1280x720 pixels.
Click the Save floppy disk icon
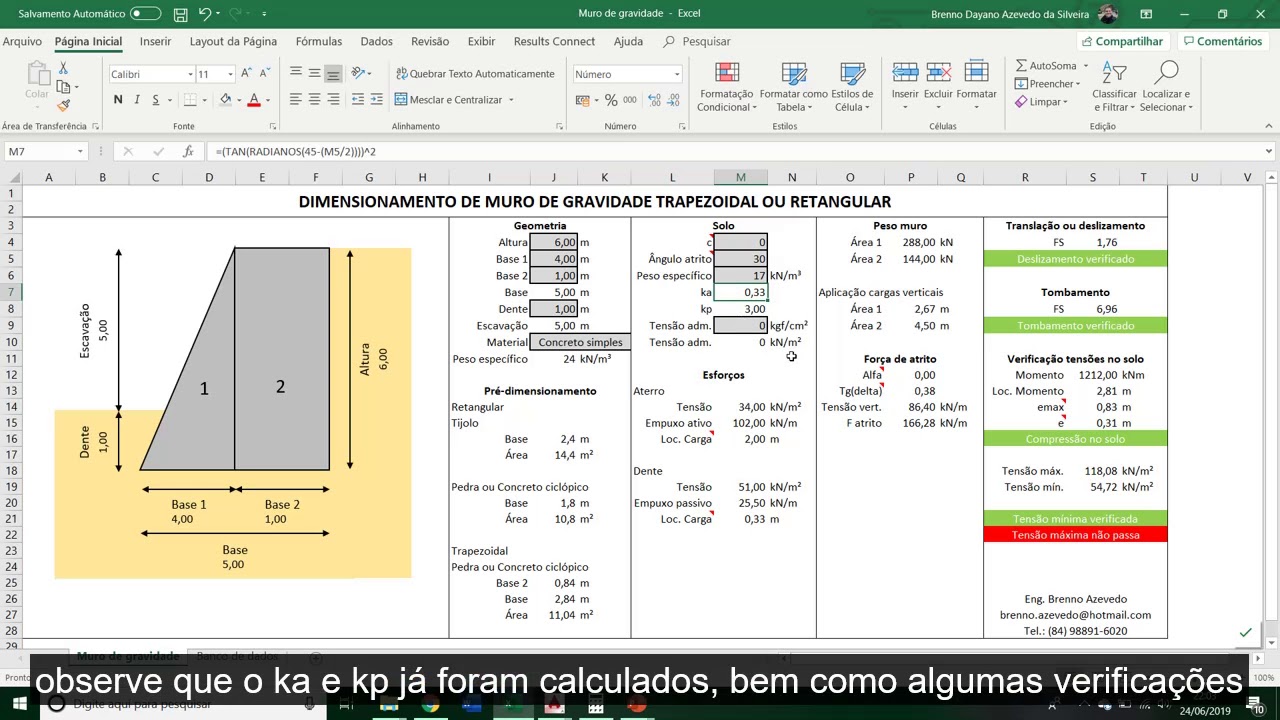tap(180, 14)
